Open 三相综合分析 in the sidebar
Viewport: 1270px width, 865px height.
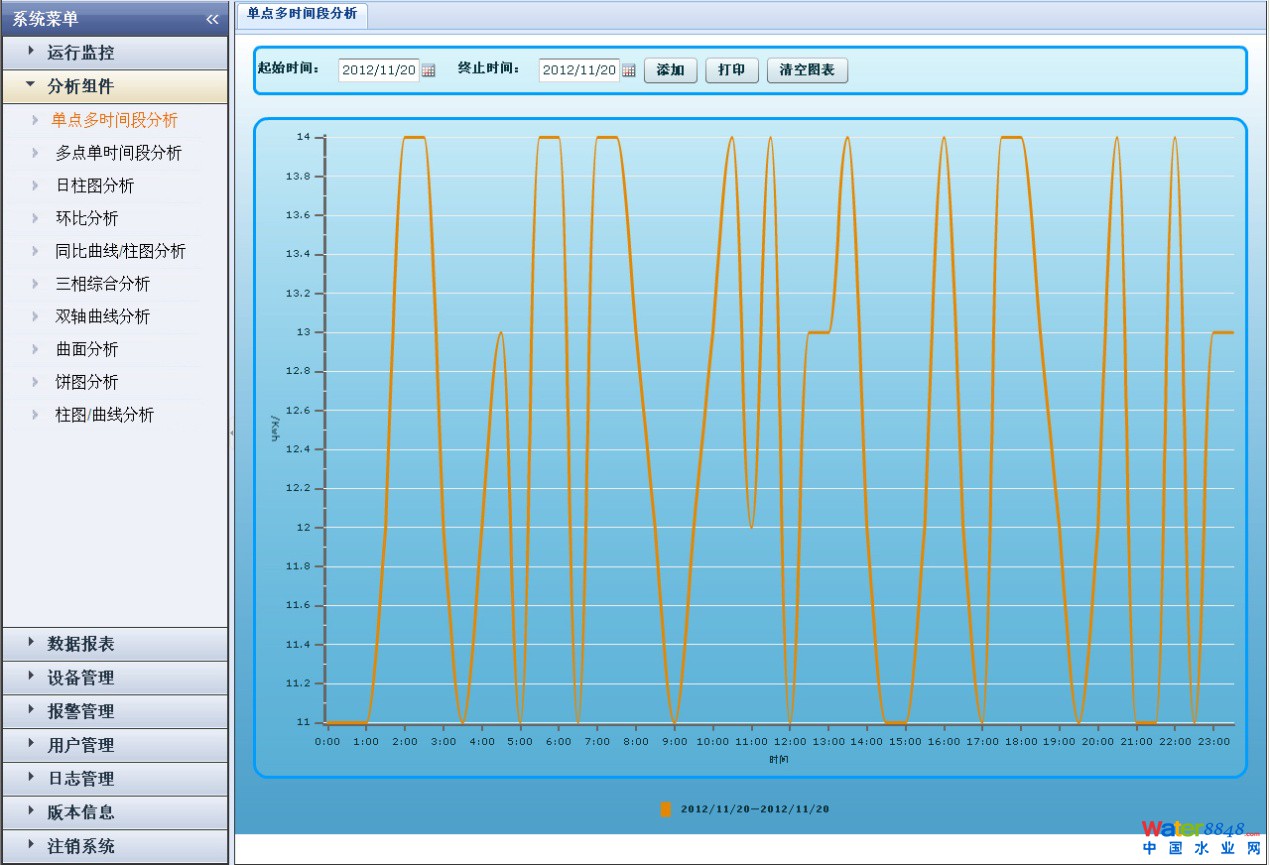pyautogui.click(x=103, y=284)
